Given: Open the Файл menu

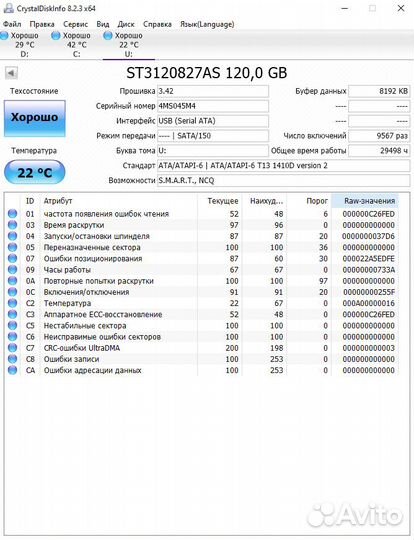Looking at the screenshot, I should 12,24.
